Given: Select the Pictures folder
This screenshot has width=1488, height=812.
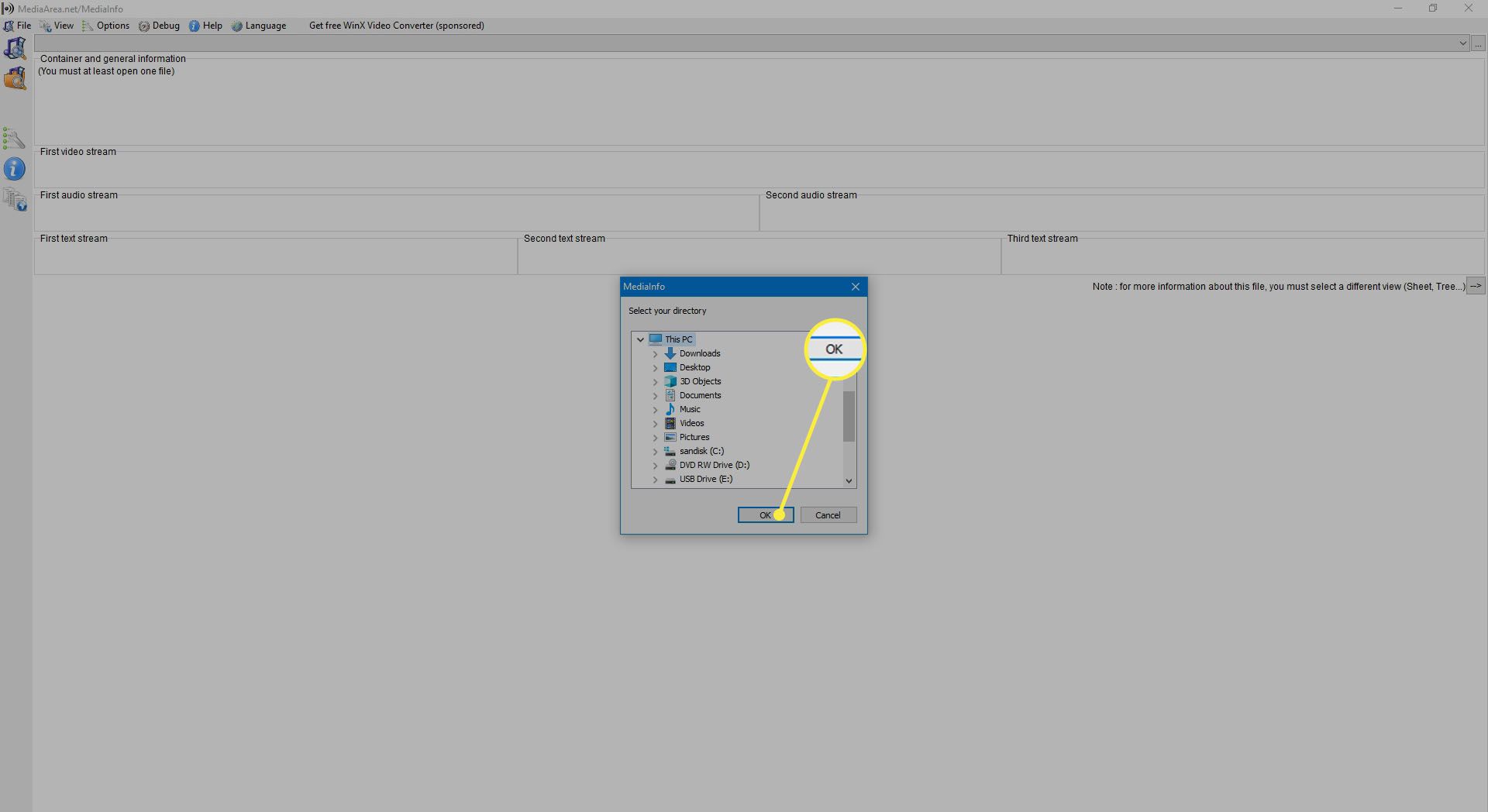Looking at the screenshot, I should coord(694,437).
